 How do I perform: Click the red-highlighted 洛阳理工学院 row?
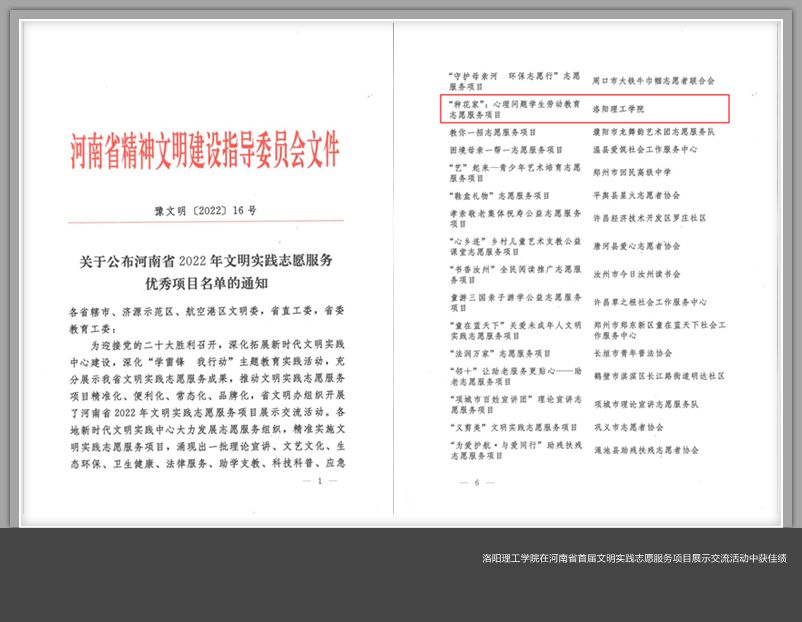click(x=587, y=108)
